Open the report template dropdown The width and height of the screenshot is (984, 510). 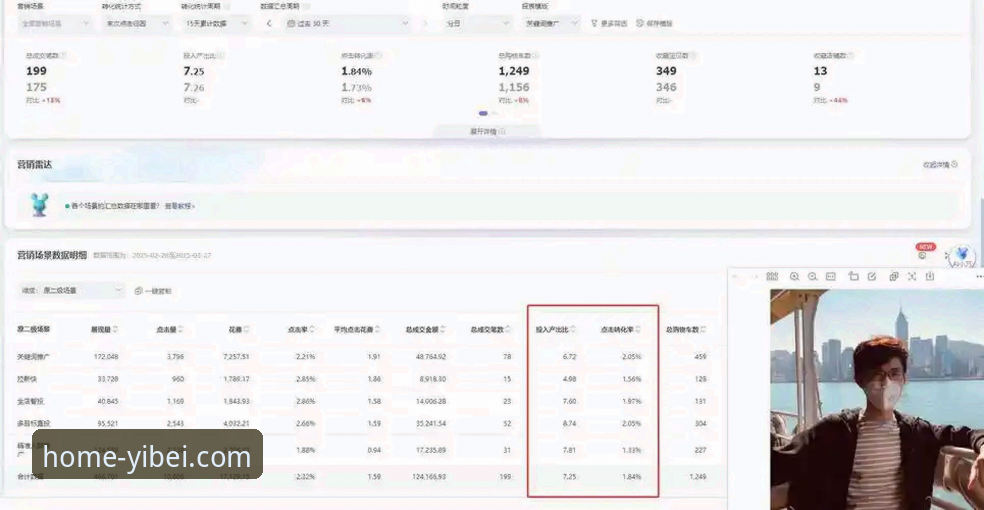[551, 23]
